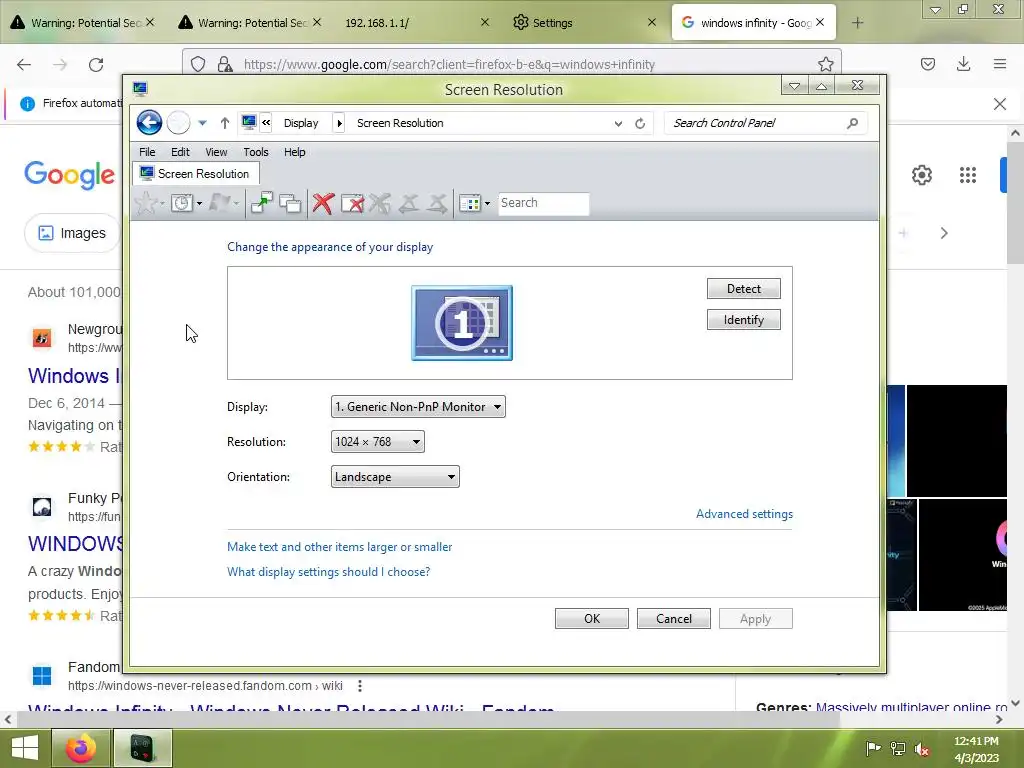This screenshot has width=1024, height=768.
Task: Select the Images search filter
Action: click(72, 233)
